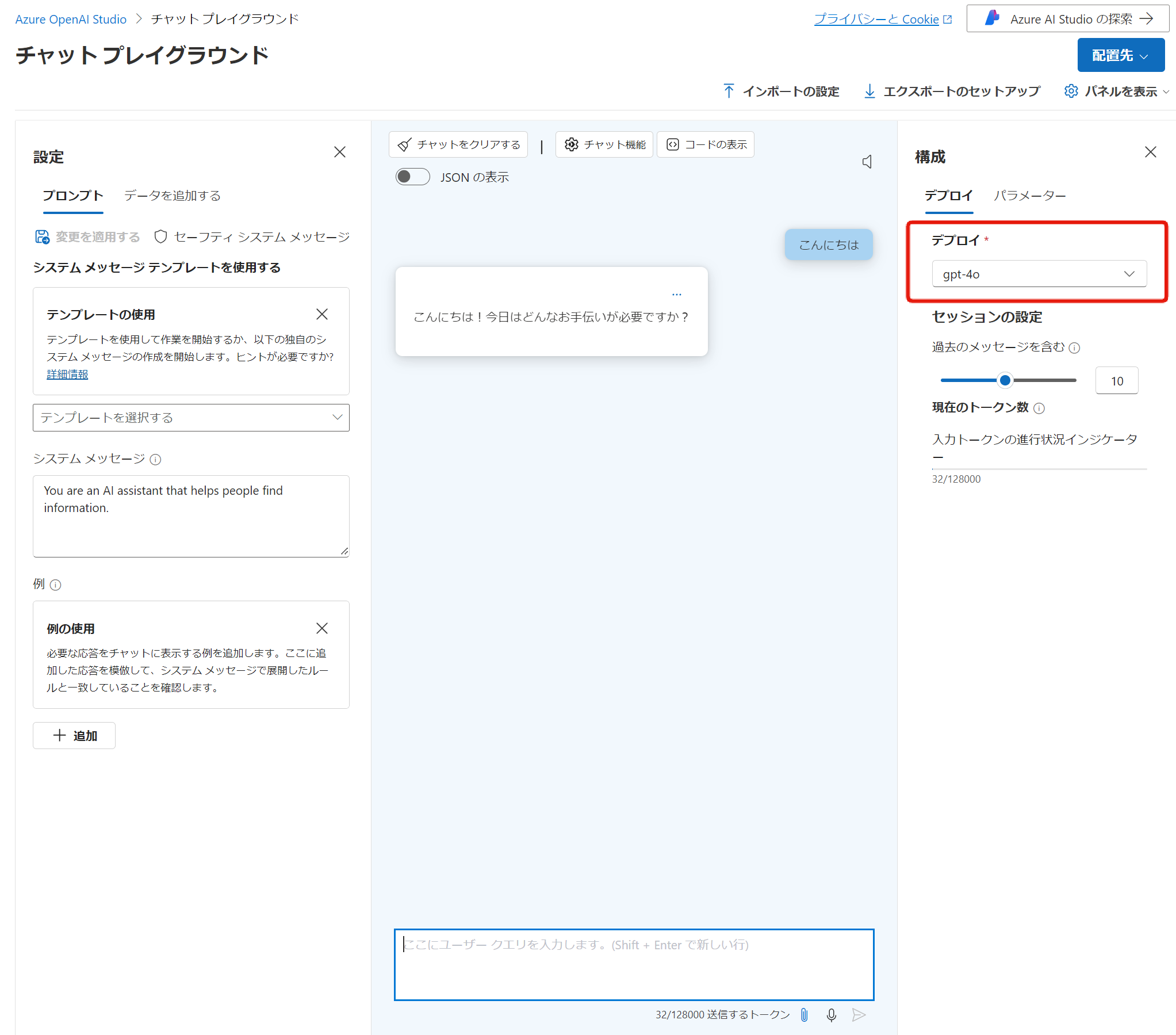Dismiss the テンプレートの使用 card
The image size is (1176, 1035).
[322, 314]
